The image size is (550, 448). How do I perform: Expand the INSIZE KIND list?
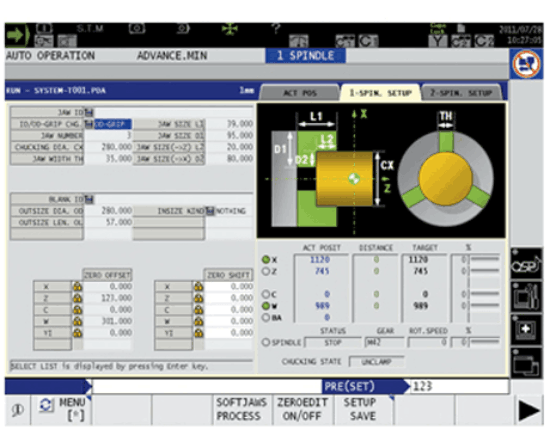point(210,211)
